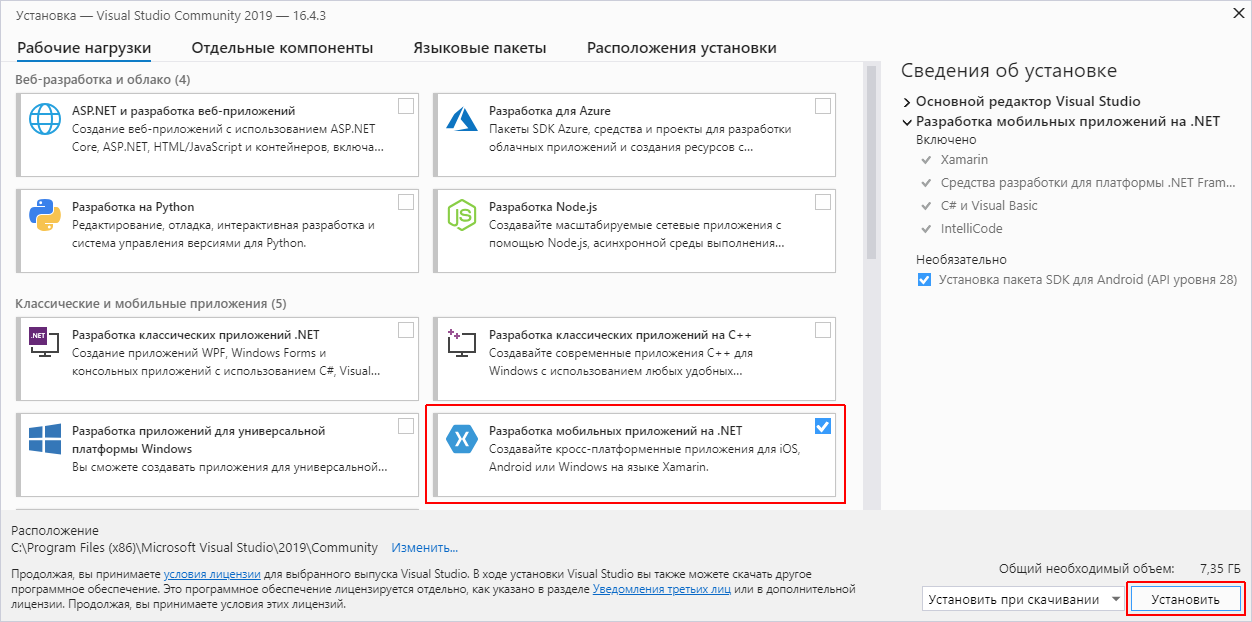
Task: Click the Xamarin mobile development icon
Action: [x=461, y=439]
